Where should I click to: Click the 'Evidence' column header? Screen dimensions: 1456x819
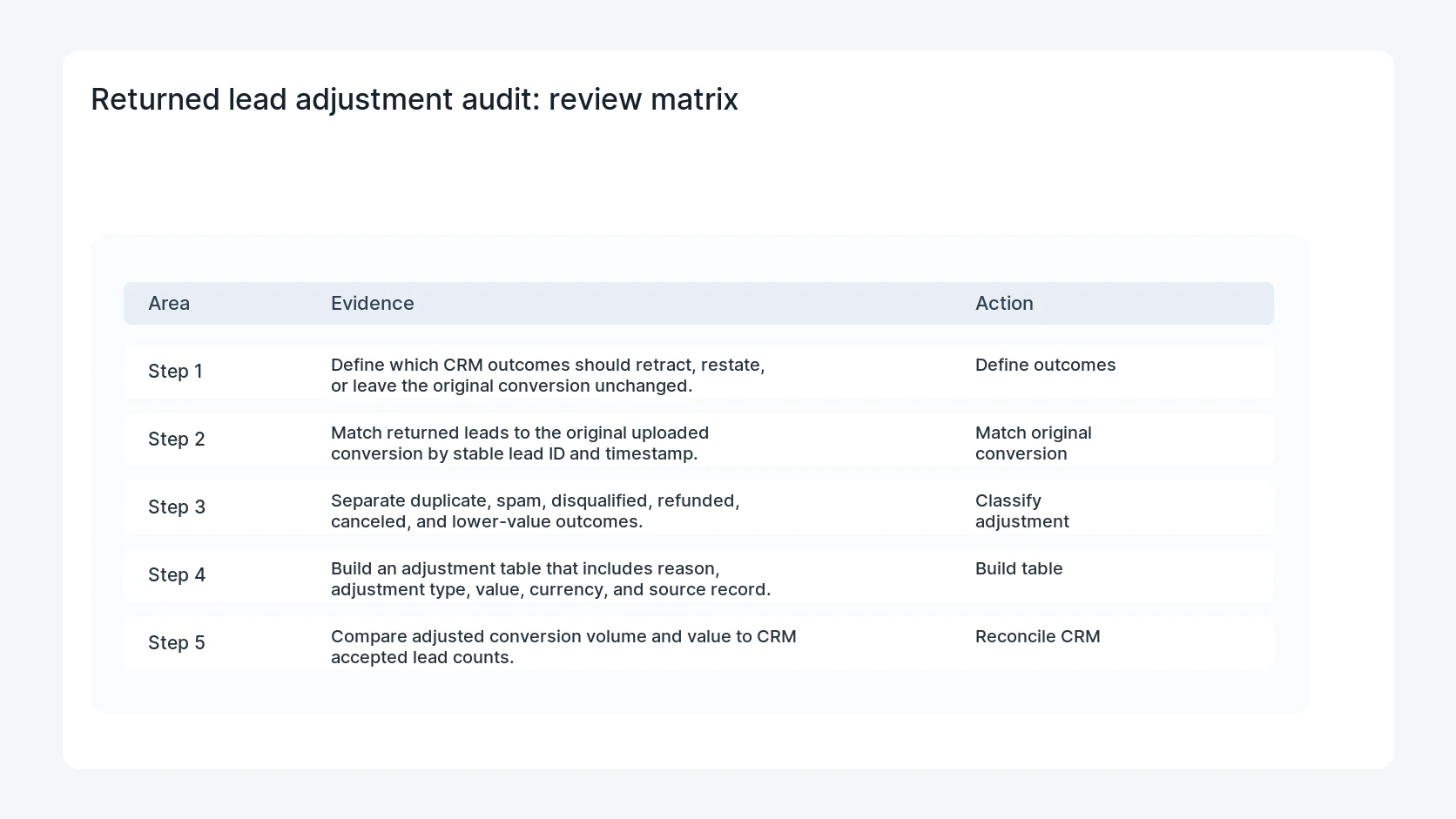[372, 303]
